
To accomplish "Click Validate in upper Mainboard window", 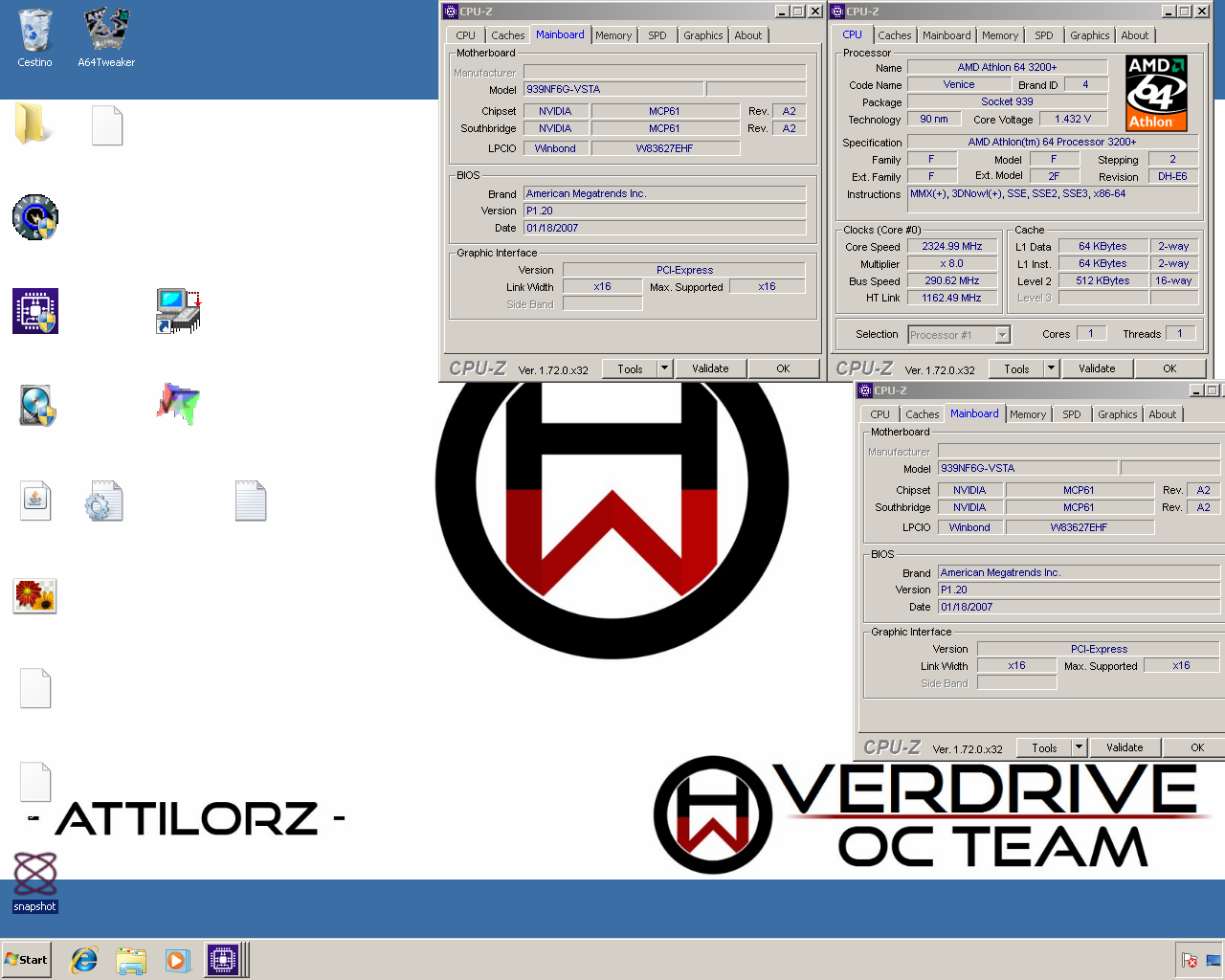I will tap(710, 368).
